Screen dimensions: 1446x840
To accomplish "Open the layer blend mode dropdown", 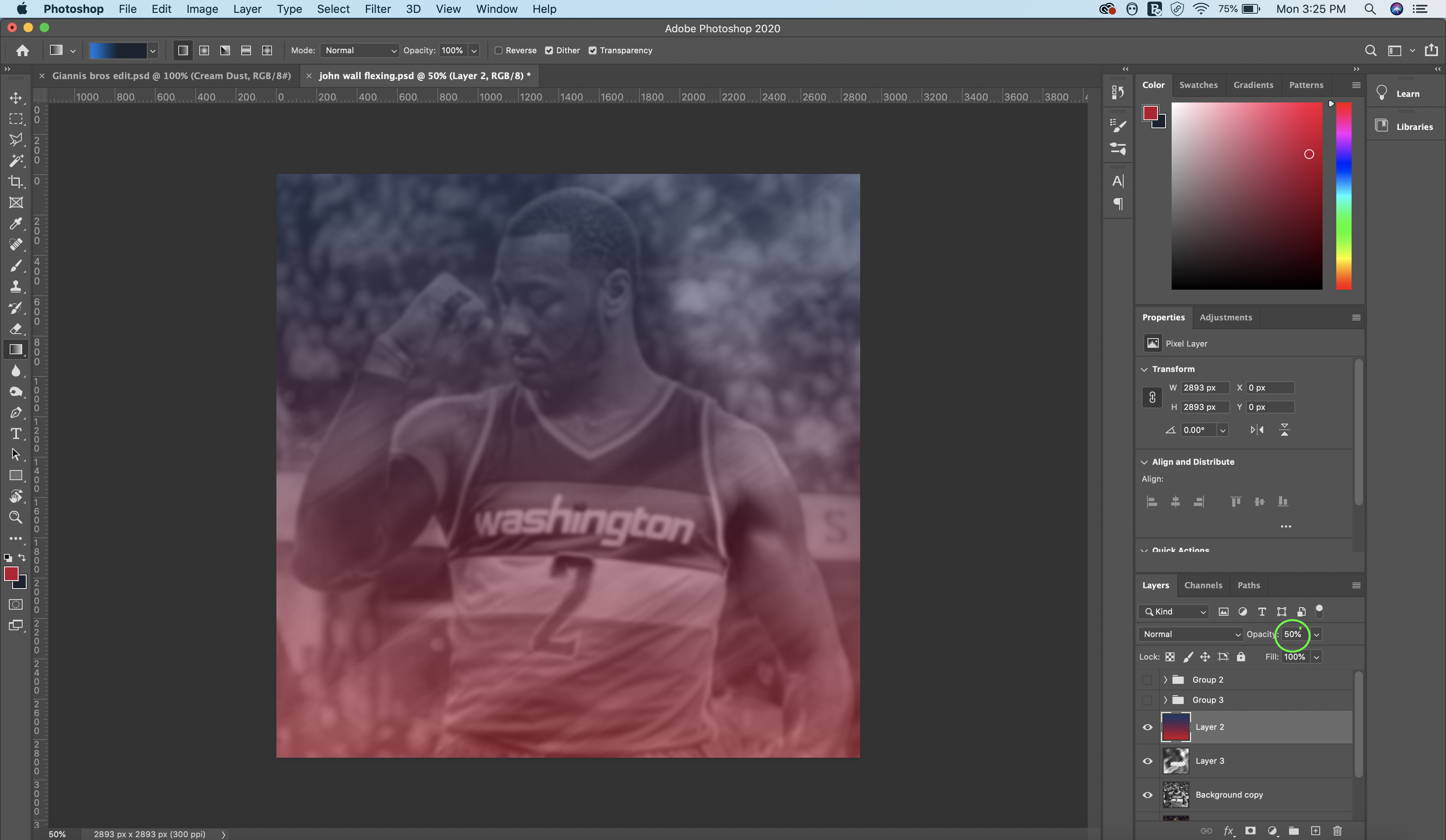I will [1191, 634].
